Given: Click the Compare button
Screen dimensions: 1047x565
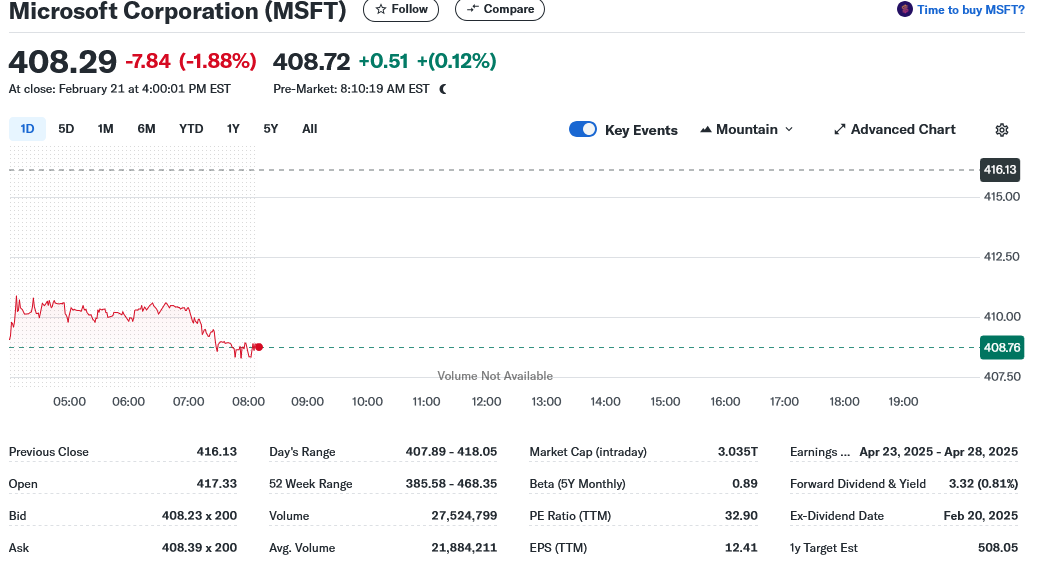Looking at the screenshot, I should (500, 9).
